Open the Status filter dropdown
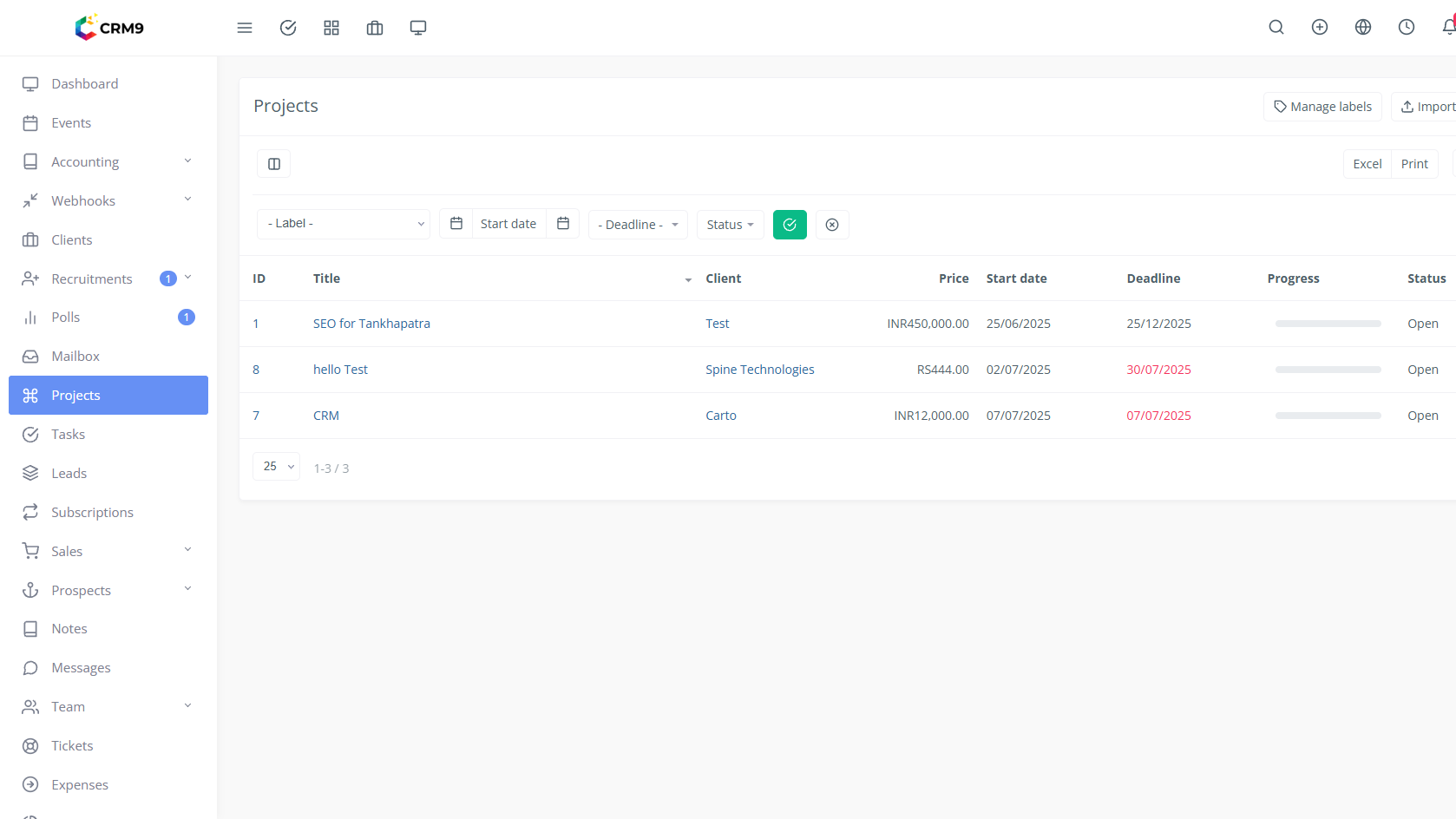This screenshot has height=819, width=1456. 730,225
